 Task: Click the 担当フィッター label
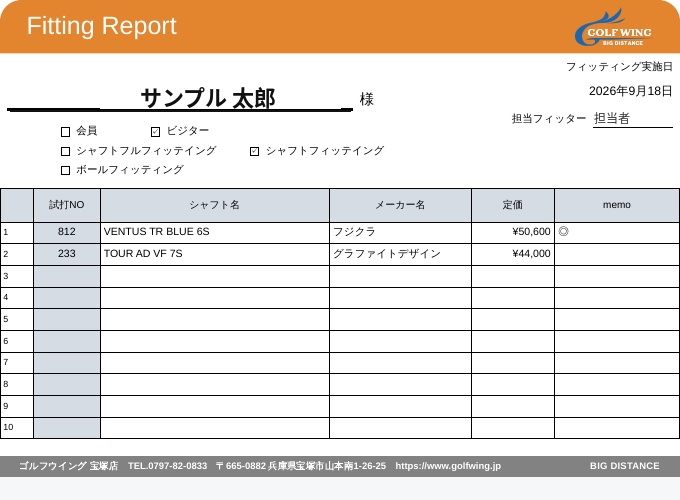549,119
